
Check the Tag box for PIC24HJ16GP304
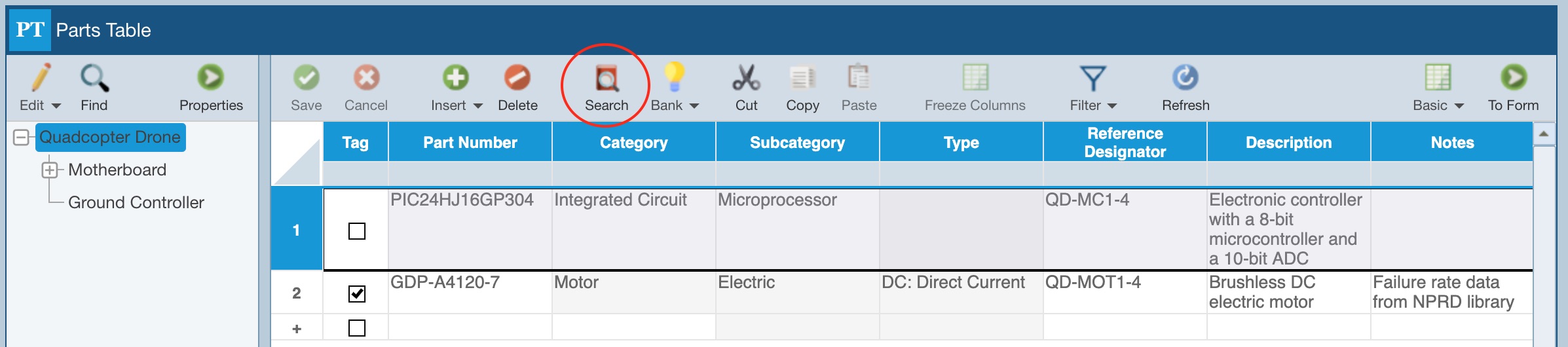click(357, 231)
